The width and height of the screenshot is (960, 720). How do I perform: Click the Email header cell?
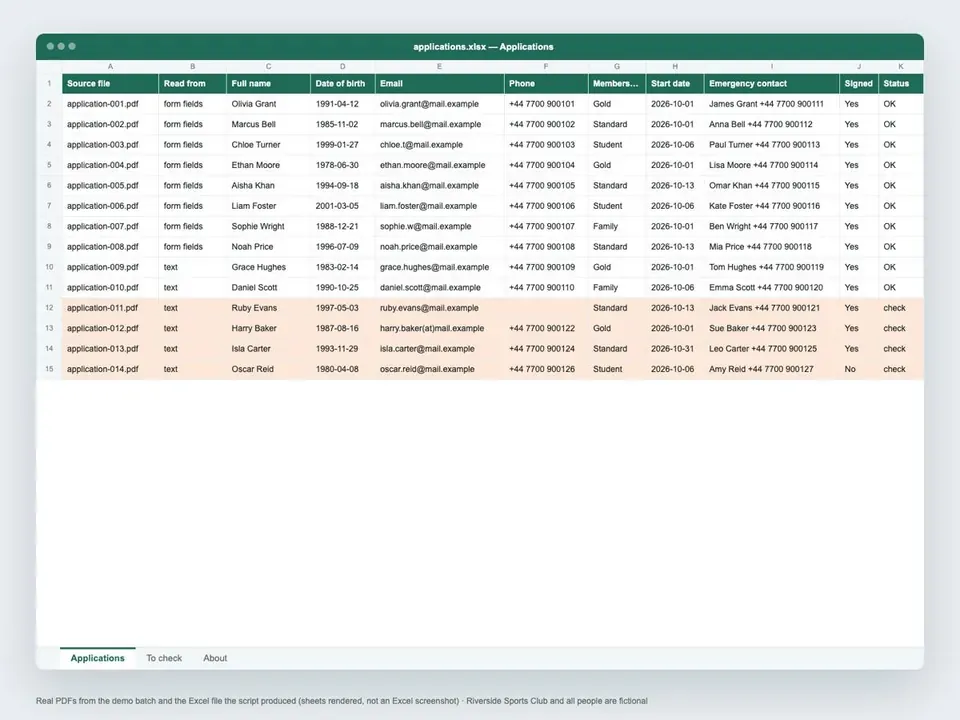coord(440,83)
